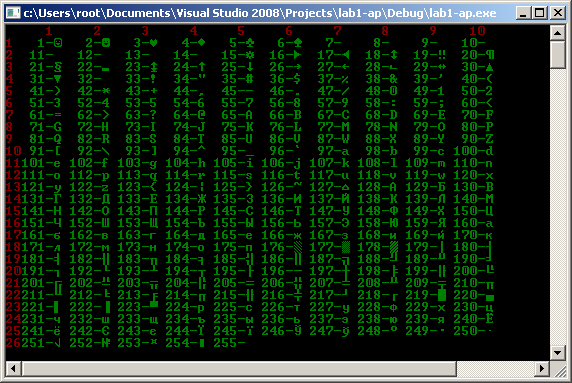
Task: Click the entry "64-@"
Action: point(189,115)
